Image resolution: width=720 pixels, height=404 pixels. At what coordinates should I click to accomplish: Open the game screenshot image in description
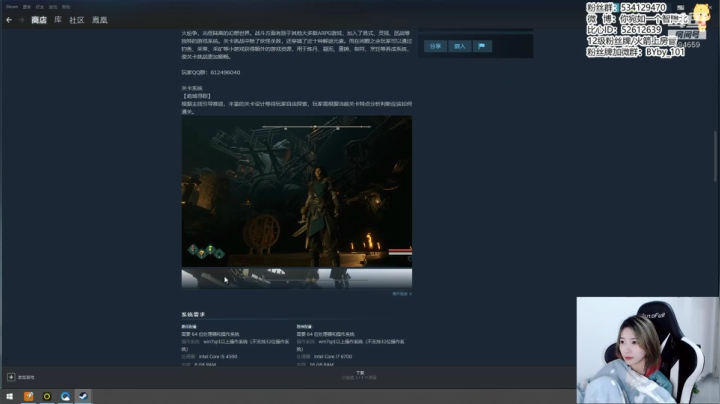[x=297, y=191]
